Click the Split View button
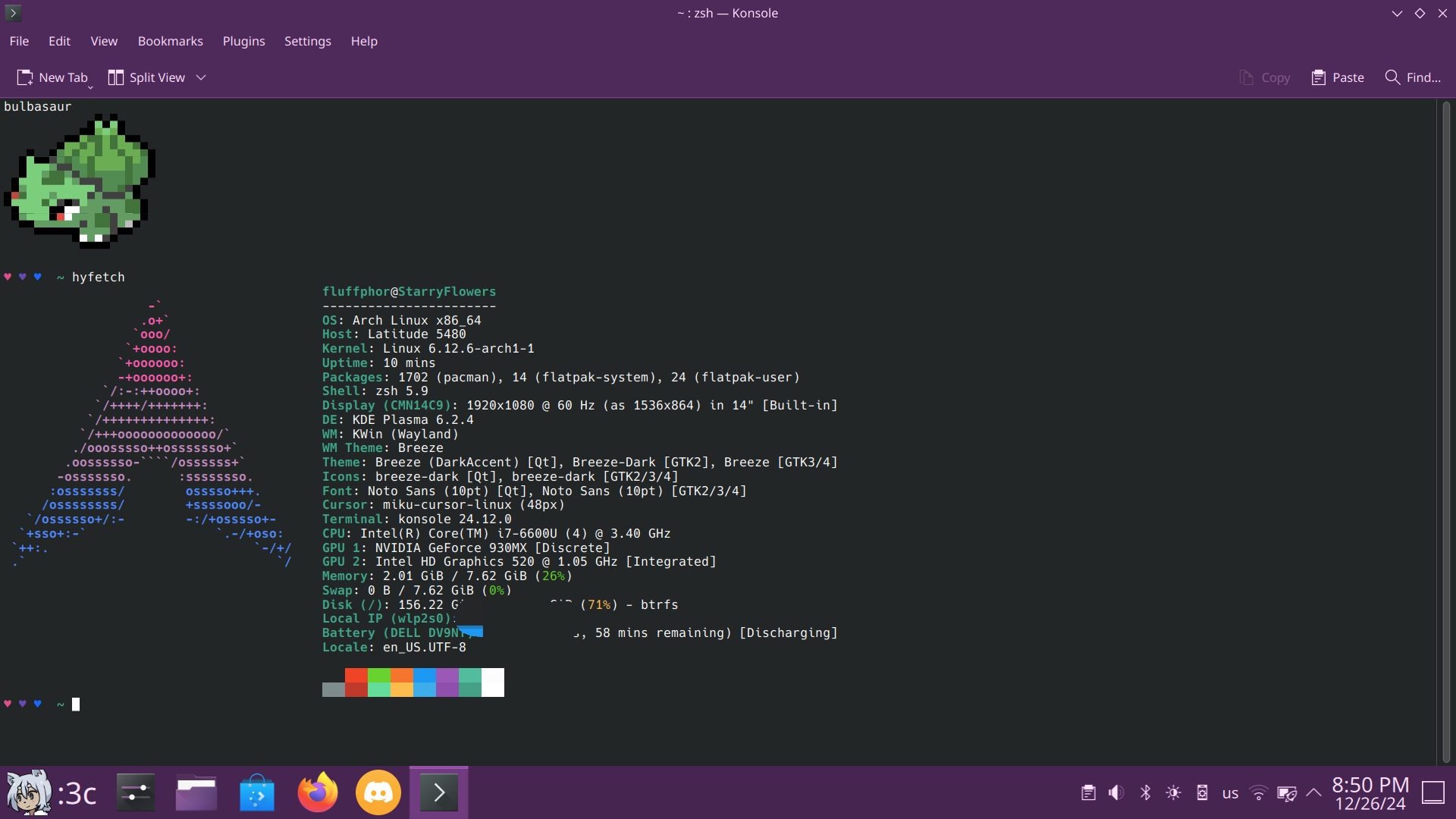Viewport: 1456px width, 819px height. [146, 77]
